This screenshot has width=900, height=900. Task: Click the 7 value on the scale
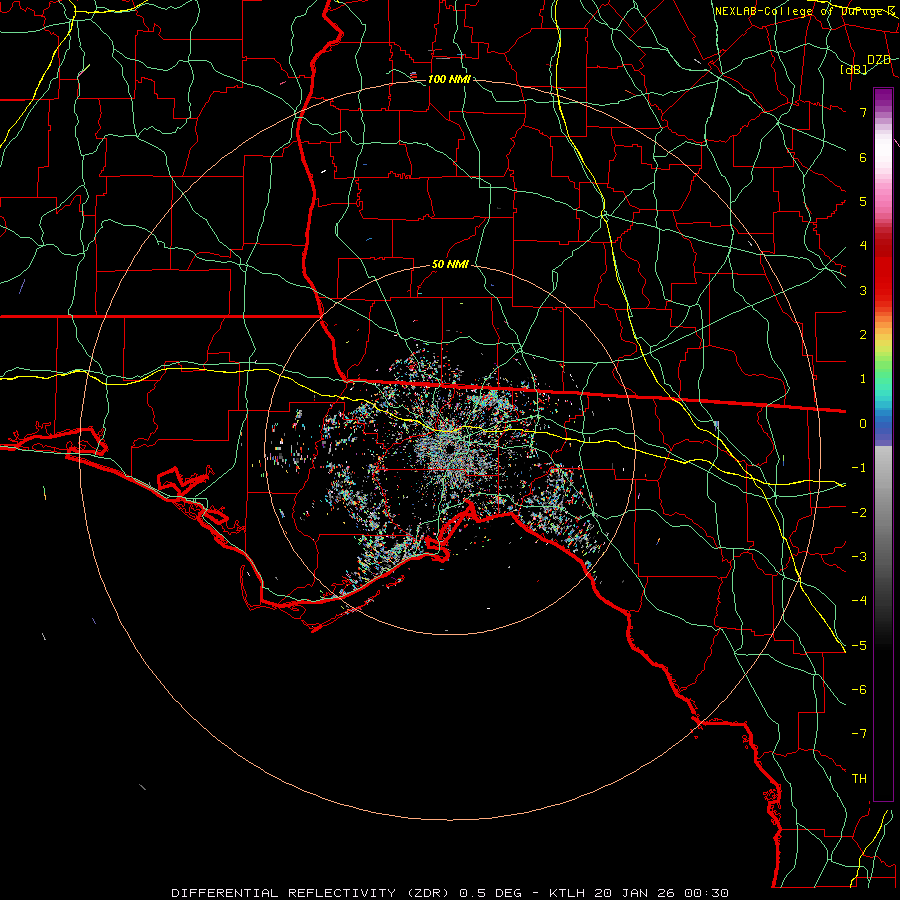click(863, 112)
